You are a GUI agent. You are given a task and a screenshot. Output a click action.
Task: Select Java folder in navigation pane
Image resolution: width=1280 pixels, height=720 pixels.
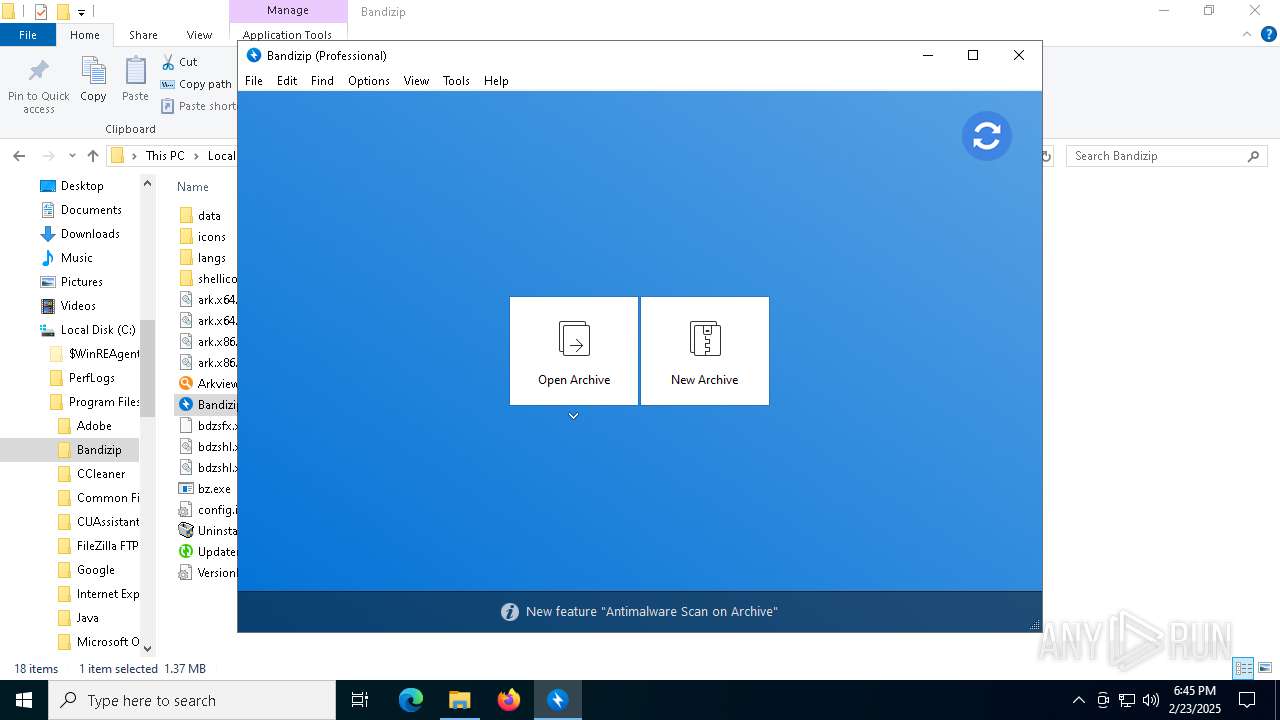pos(87,618)
